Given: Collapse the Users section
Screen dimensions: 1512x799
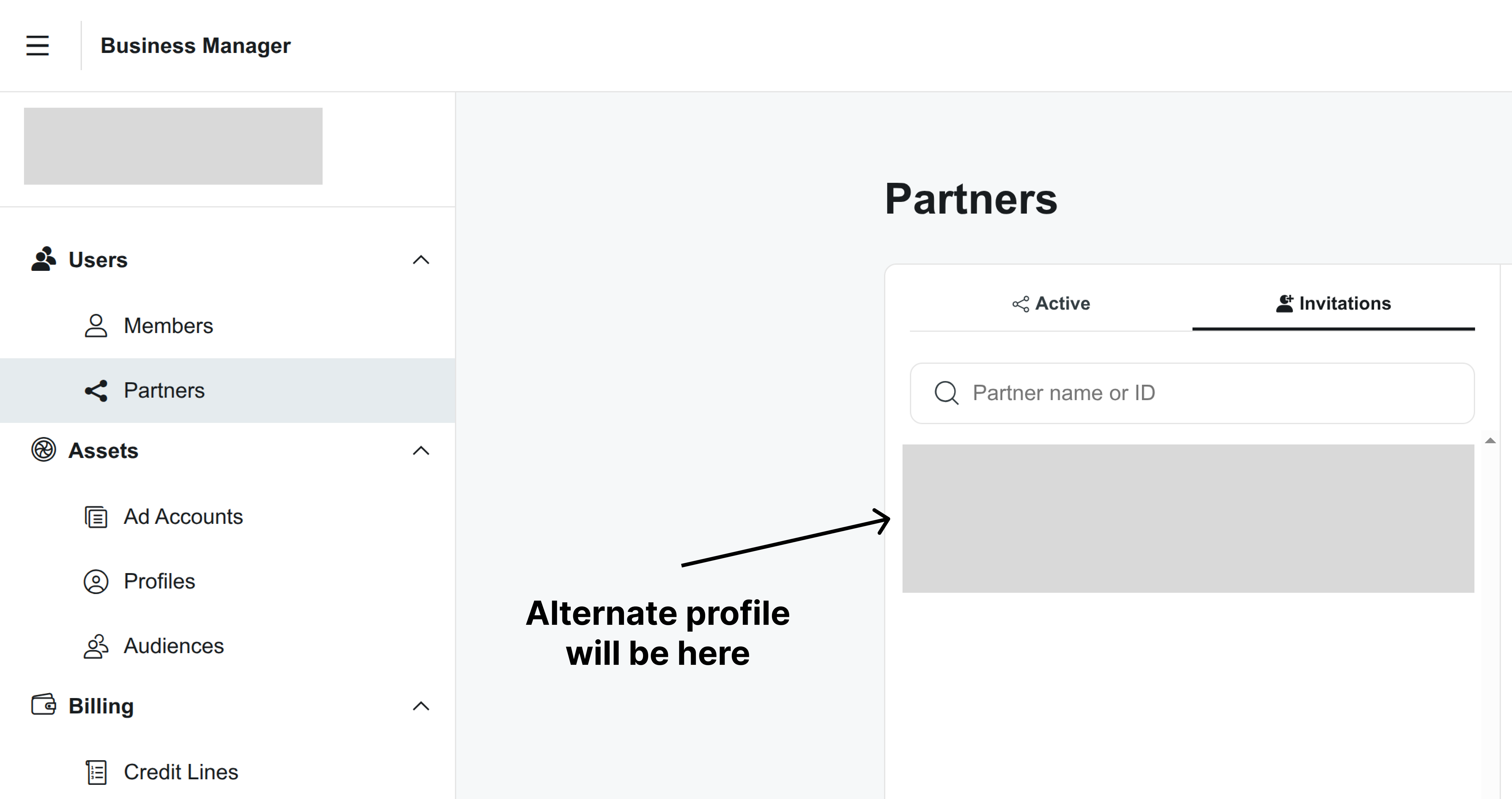Looking at the screenshot, I should [x=421, y=260].
